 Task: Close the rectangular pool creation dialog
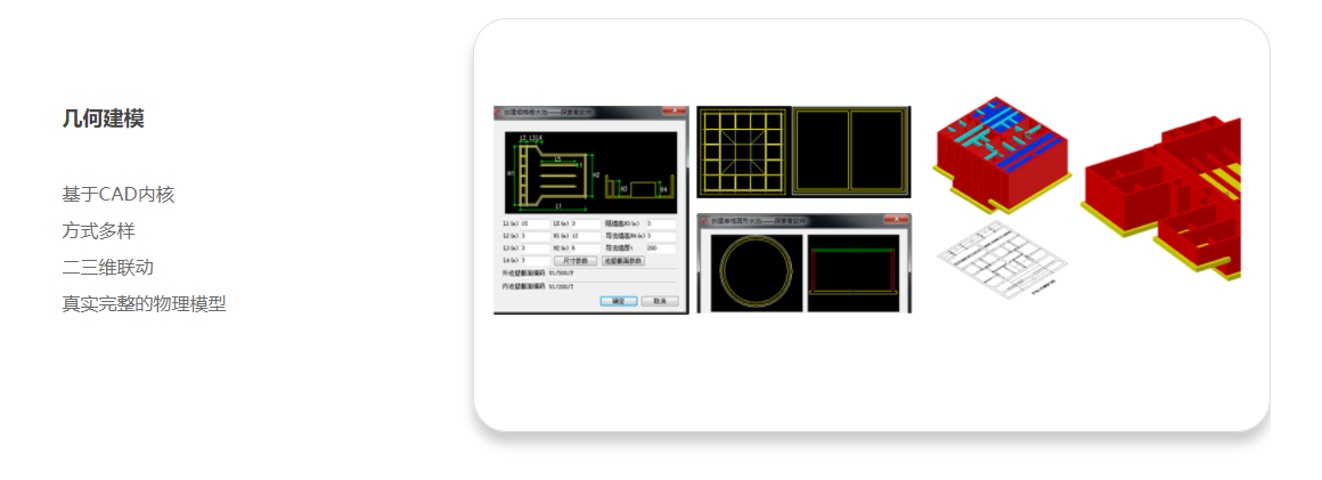675,110
